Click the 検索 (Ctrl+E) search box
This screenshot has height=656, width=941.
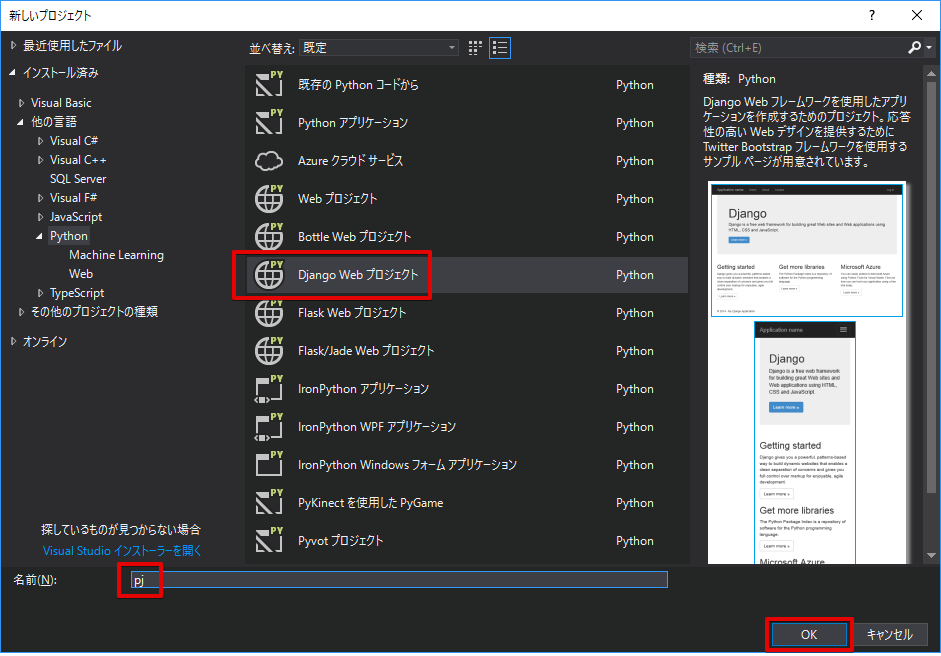tap(798, 47)
